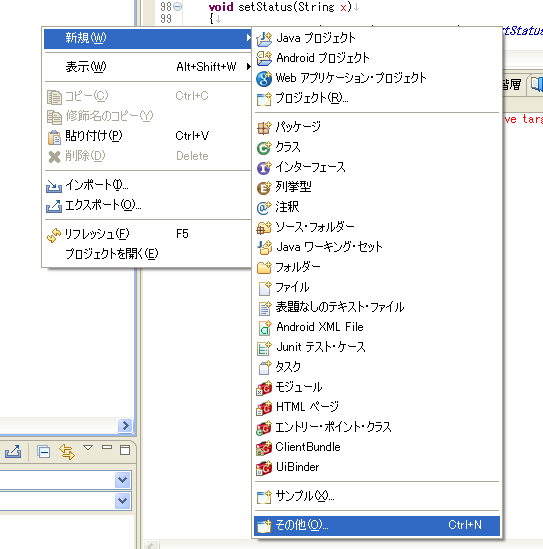Minimize the left panel view

tap(107, 447)
